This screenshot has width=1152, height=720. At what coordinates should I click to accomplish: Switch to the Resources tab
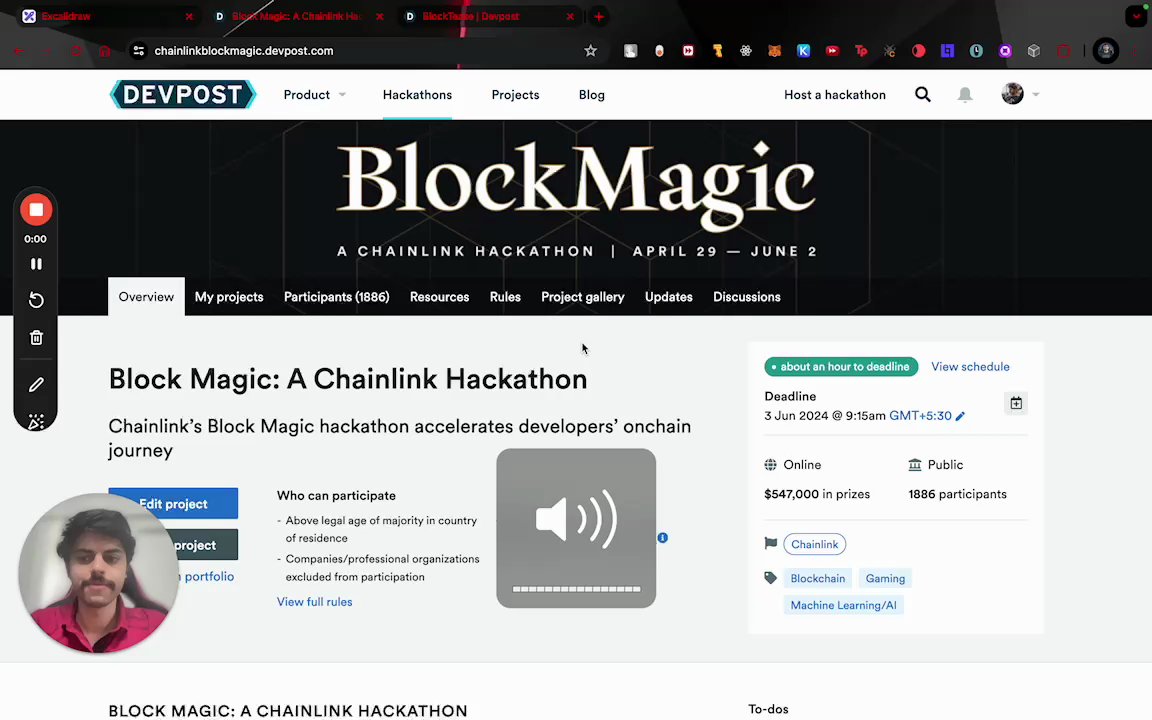pos(439,297)
